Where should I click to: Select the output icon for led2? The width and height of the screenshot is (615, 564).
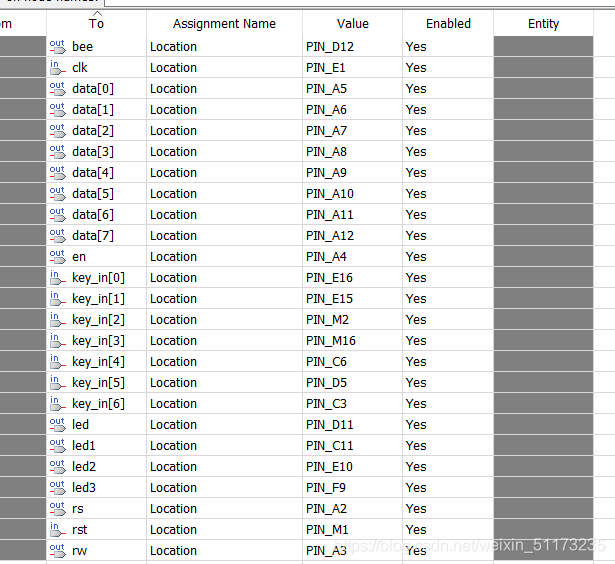coord(58,467)
